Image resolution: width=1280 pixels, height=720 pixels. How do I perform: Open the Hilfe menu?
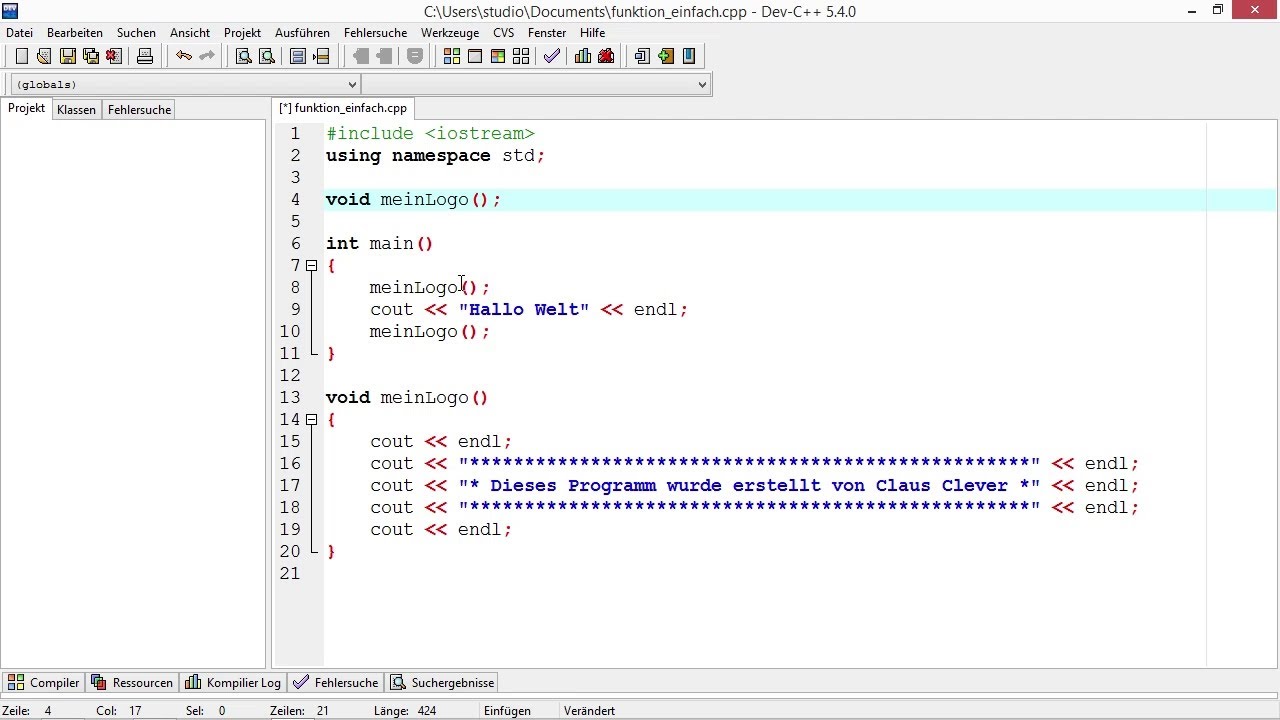[x=592, y=33]
